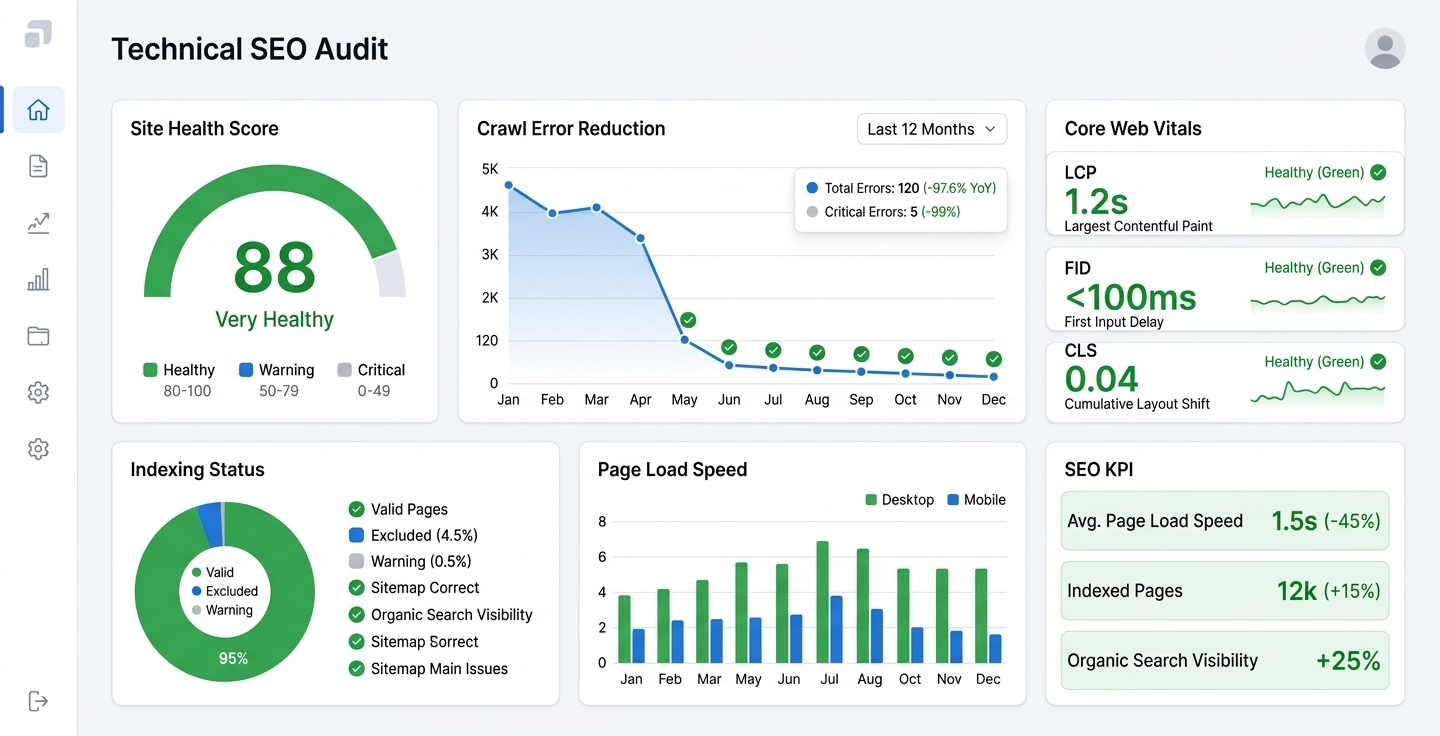Open the LCP Largest Contentful Paint card
The width and height of the screenshot is (1440, 736).
tap(1225, 194)
